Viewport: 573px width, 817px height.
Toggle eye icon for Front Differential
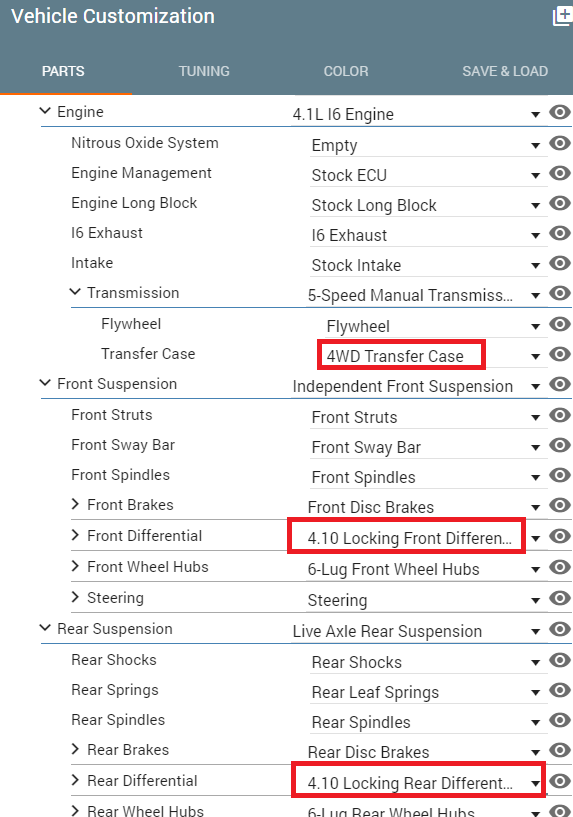[560, 536]
